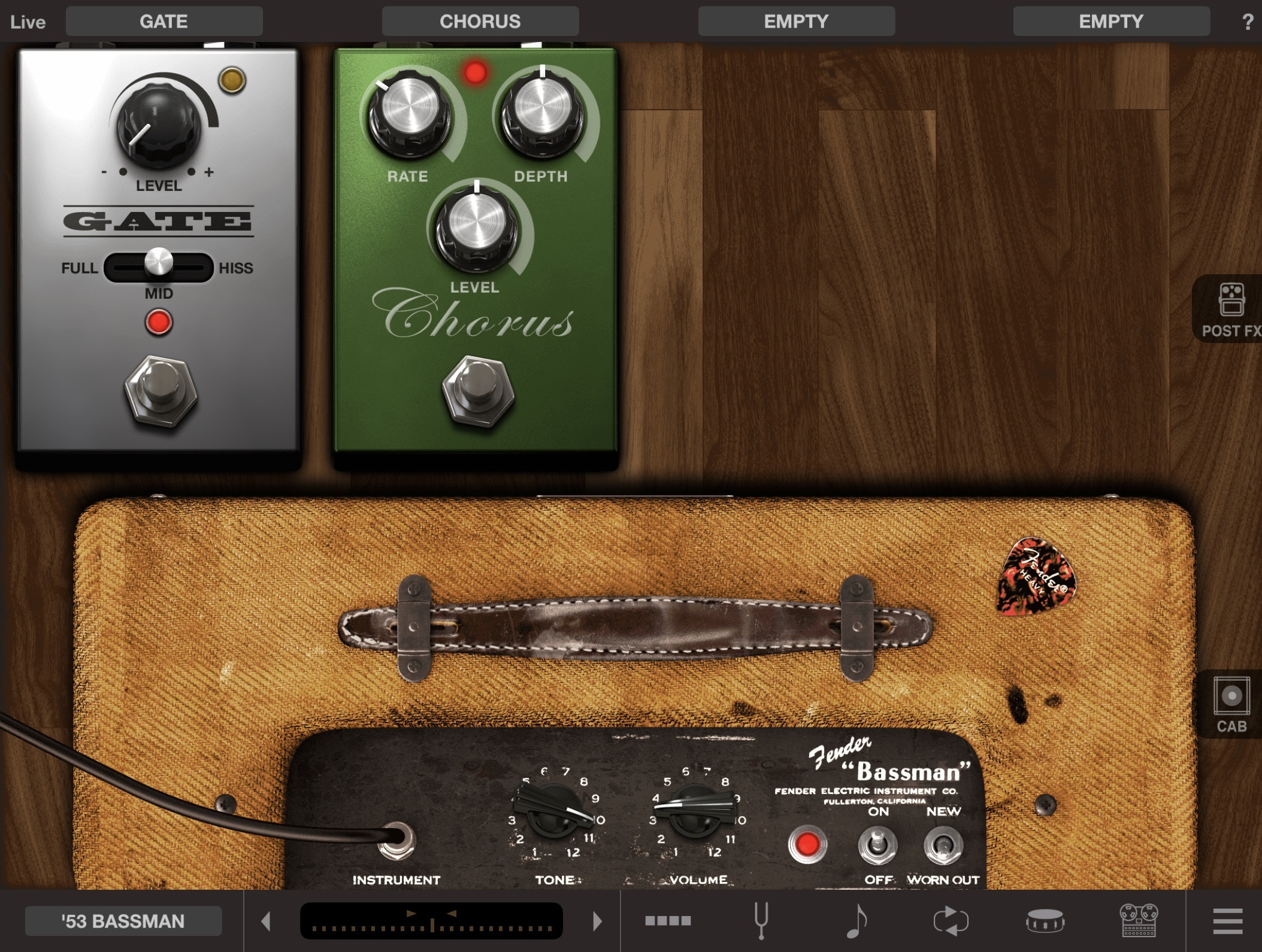This screenshot has height=952, width=1262.
Task: Select the fourth EMPTY stomp slot
Action: coord(1112,22)
